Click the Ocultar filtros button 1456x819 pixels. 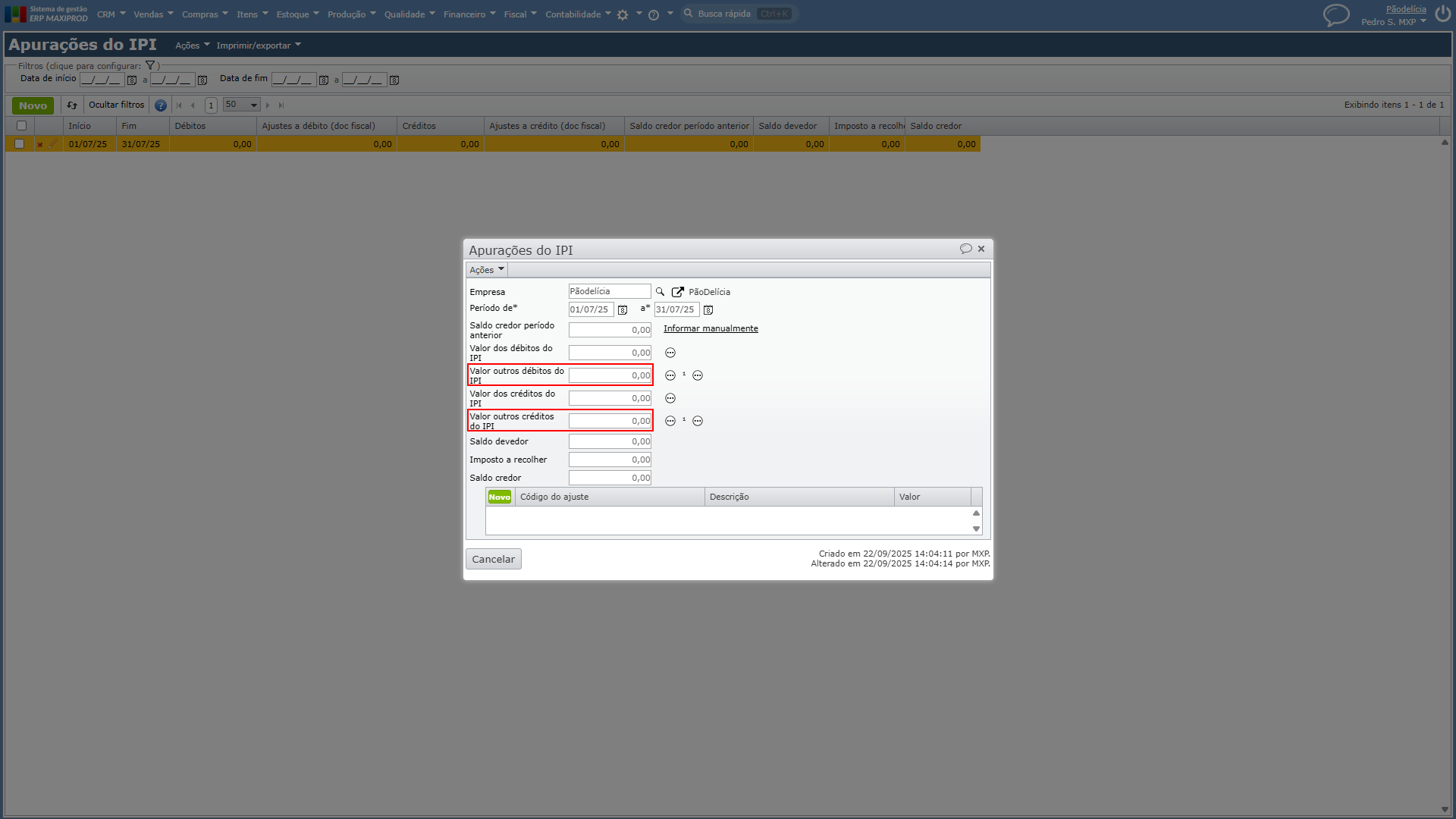[x=116, y=105]
